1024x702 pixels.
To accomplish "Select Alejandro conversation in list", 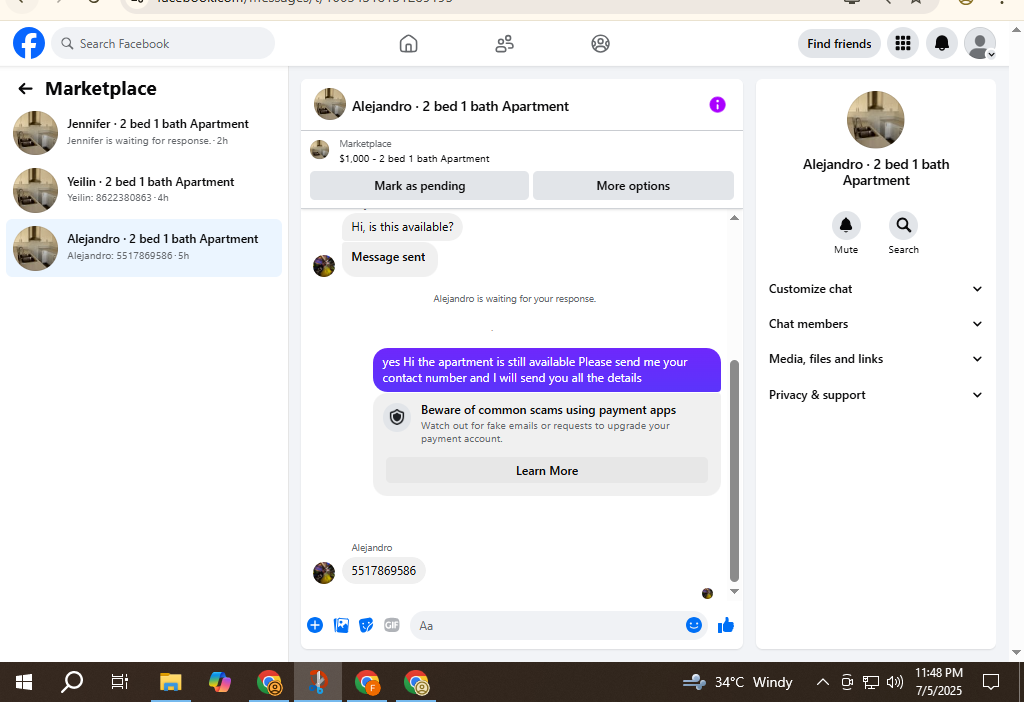I will click(x=144, y=248).
